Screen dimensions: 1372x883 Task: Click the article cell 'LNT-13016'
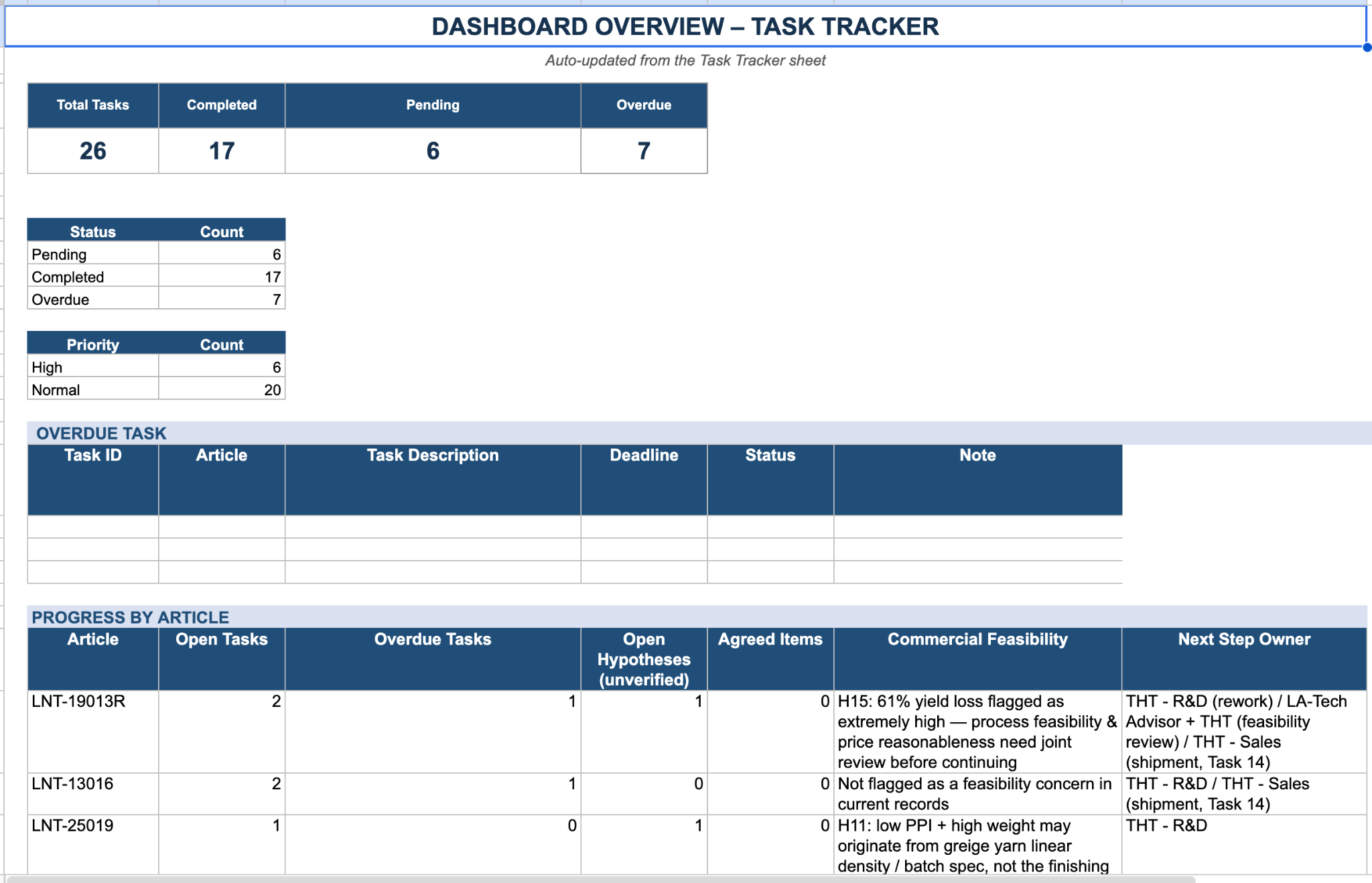[93, 794]
